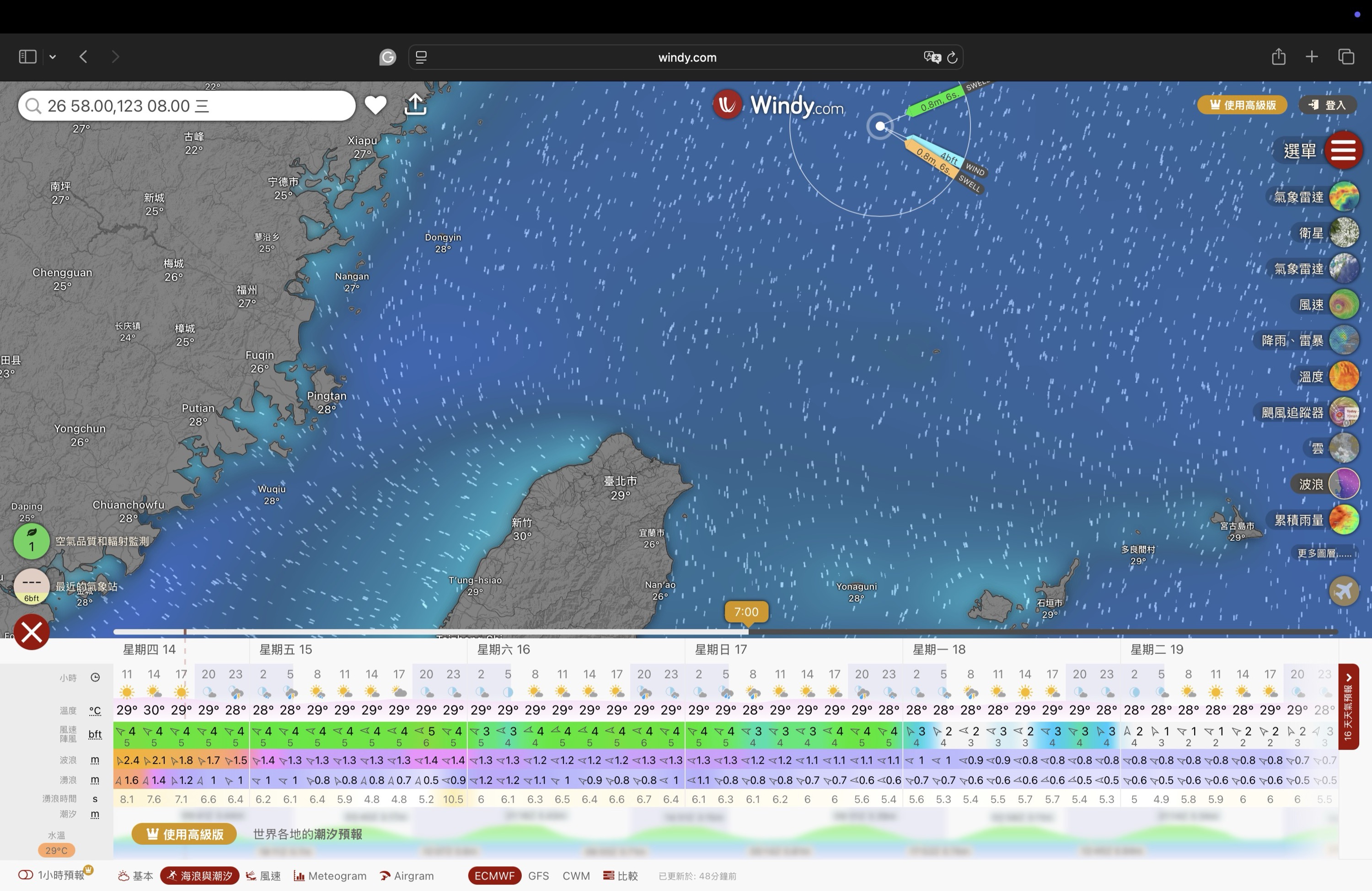
Task: Close the forecast panel with red X
Action: click(x=32, y=632)
